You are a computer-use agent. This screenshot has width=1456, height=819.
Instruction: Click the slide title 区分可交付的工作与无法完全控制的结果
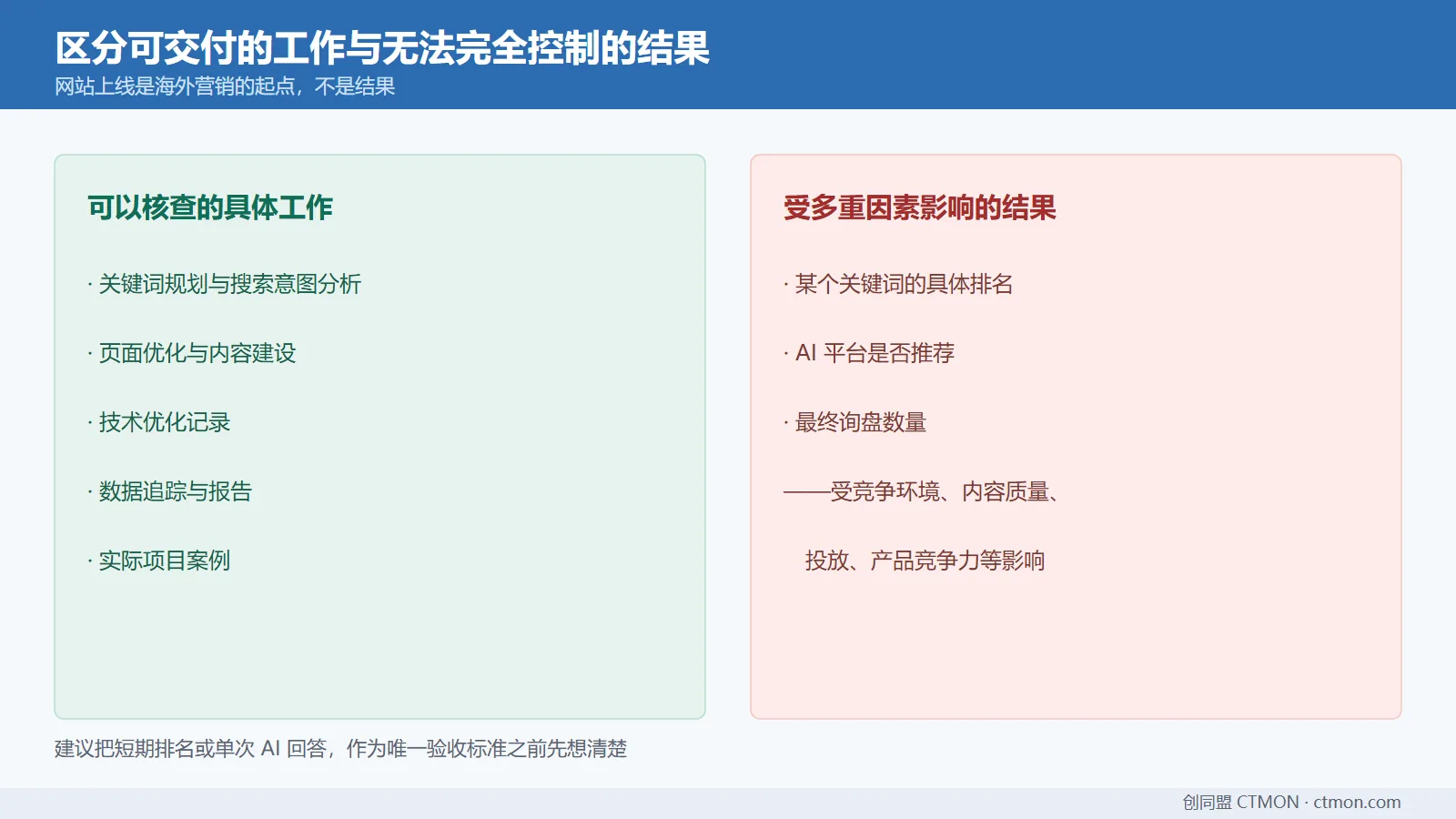click(382, 48)
